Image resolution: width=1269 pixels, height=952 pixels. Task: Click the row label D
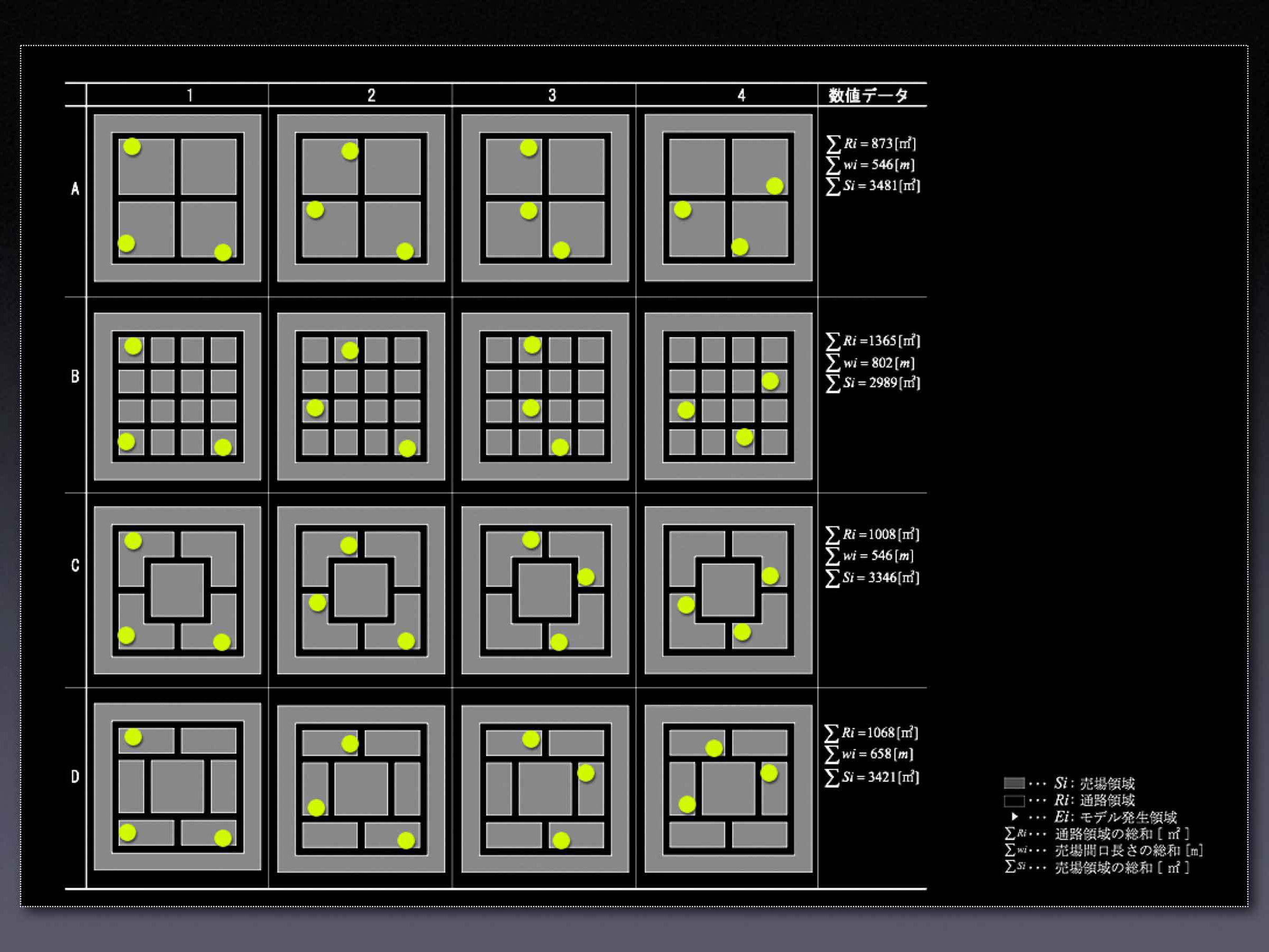tap(75, 776)
